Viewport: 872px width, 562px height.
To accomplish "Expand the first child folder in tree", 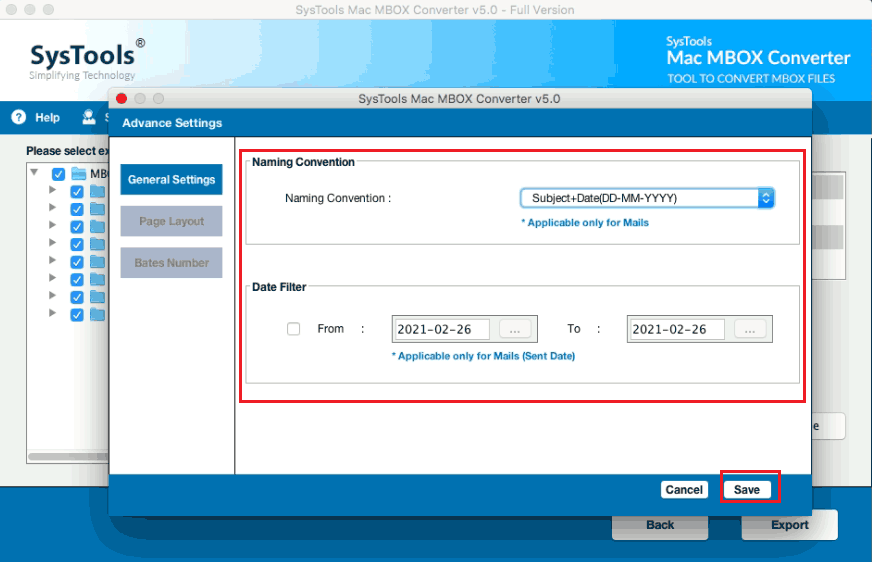I will coord(52,190).
